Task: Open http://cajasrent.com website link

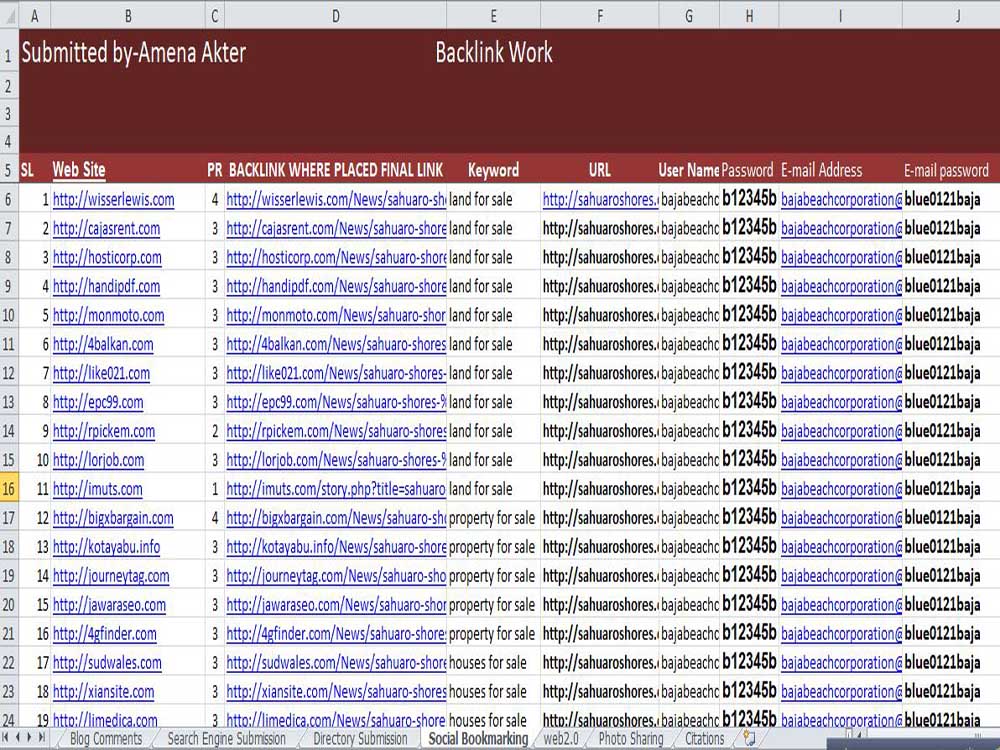Action: (106, 228)
